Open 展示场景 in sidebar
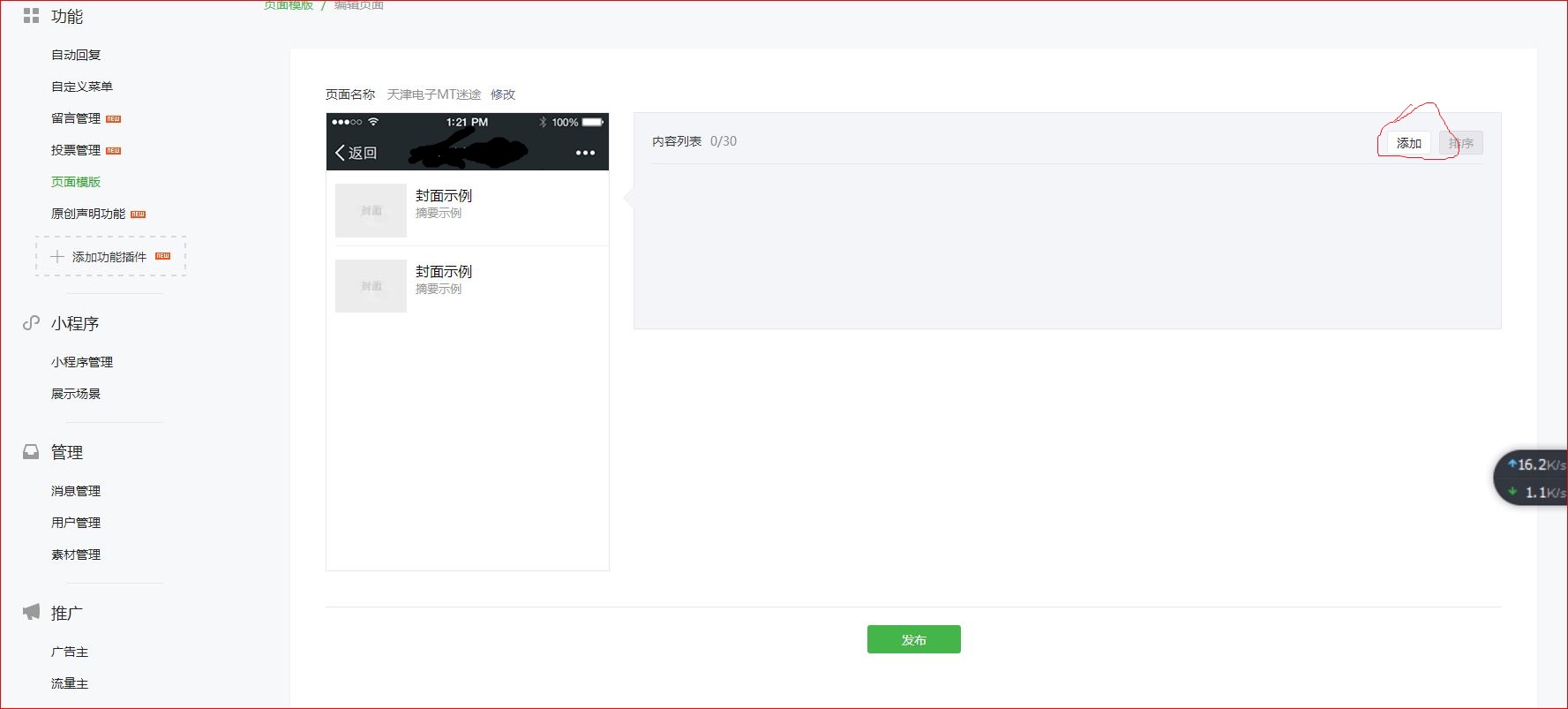This screenshot has height=709, width=1568. tap(76, 394)
